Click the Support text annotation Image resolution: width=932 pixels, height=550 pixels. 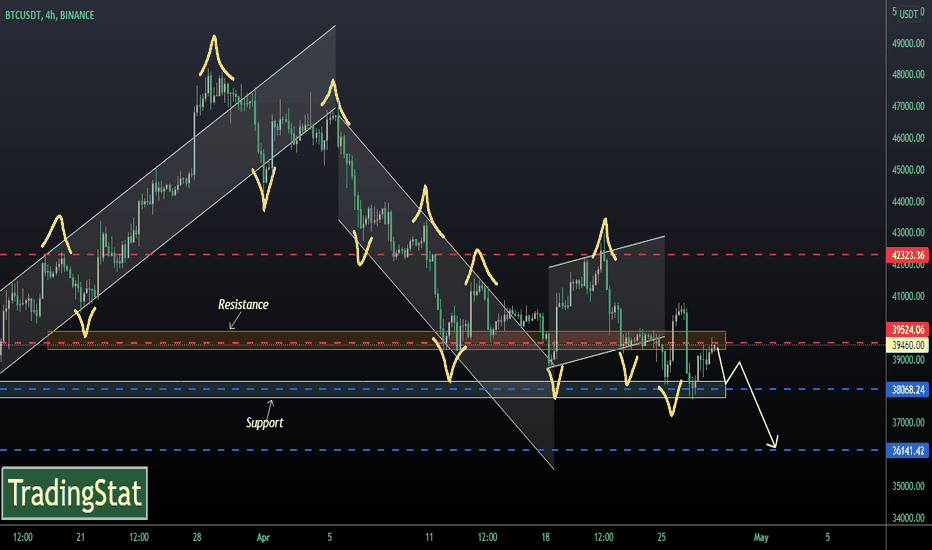(265, 422)
